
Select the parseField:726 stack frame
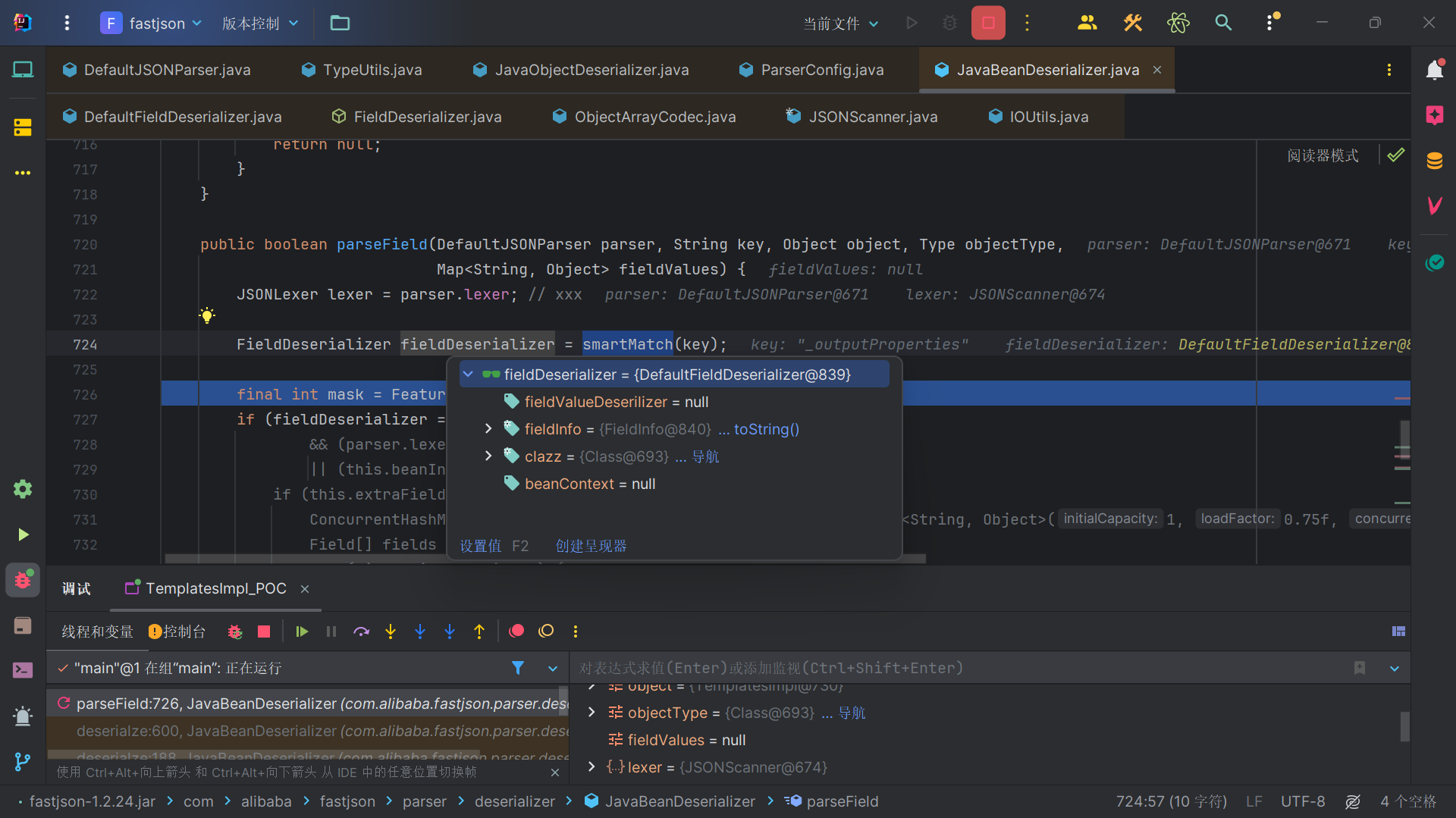[307, 704]
